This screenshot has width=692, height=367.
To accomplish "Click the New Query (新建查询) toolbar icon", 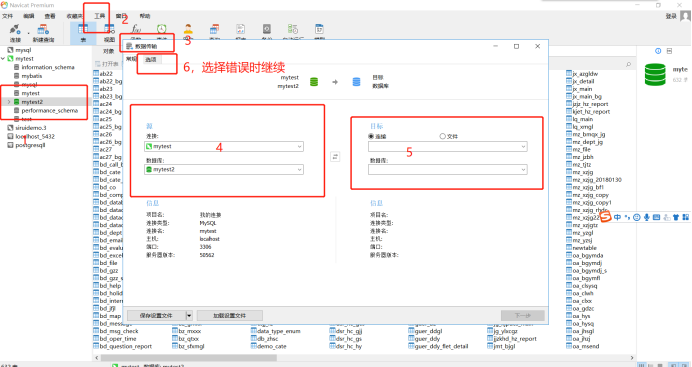I will 43,30.
